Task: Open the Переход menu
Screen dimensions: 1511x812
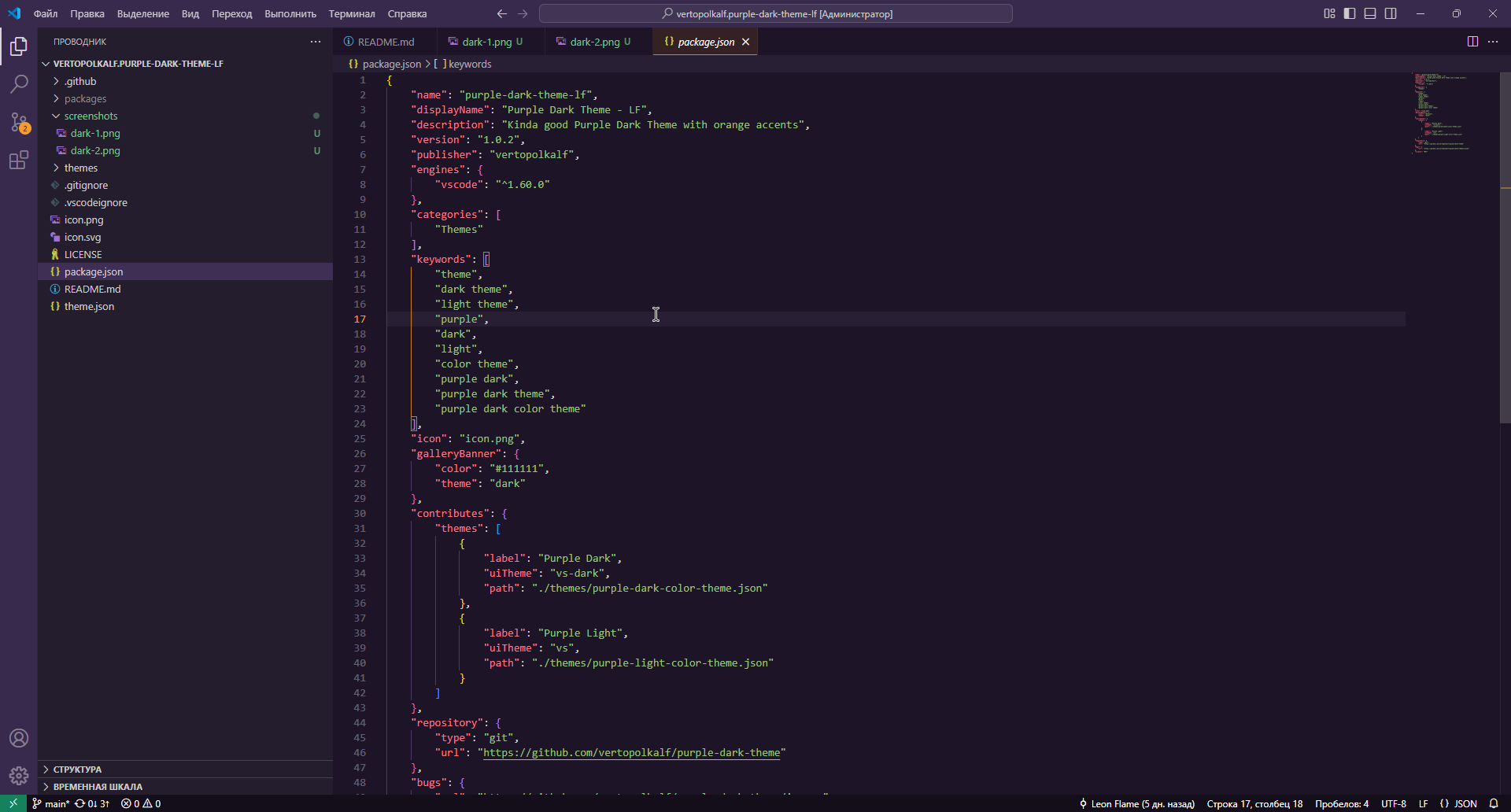Action: point(231,13)
